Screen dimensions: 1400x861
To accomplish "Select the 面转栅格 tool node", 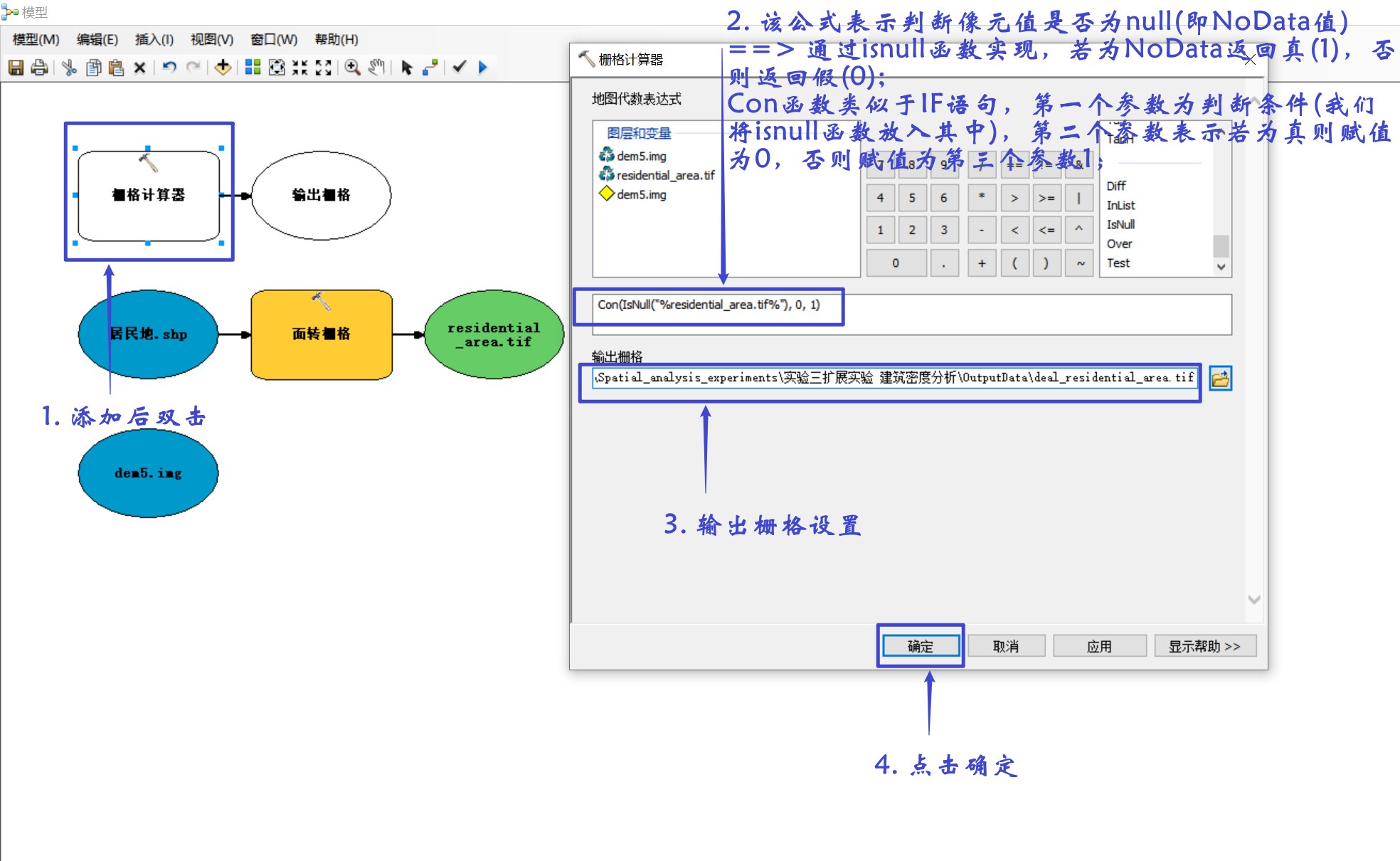I will point(322,334).
